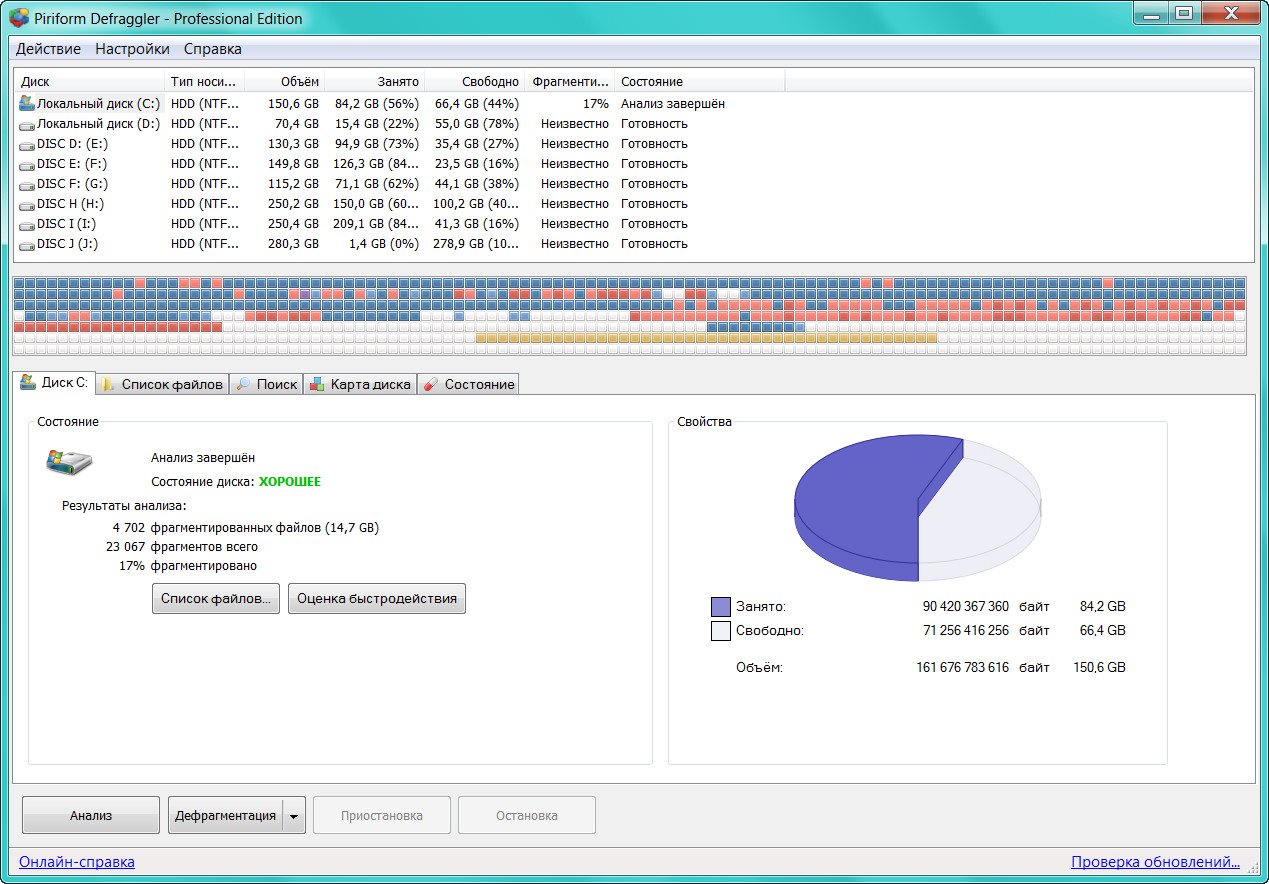Switch to the Карта диска tab
This screenshot has height=884, width=1269.
[x=359, y=384]
